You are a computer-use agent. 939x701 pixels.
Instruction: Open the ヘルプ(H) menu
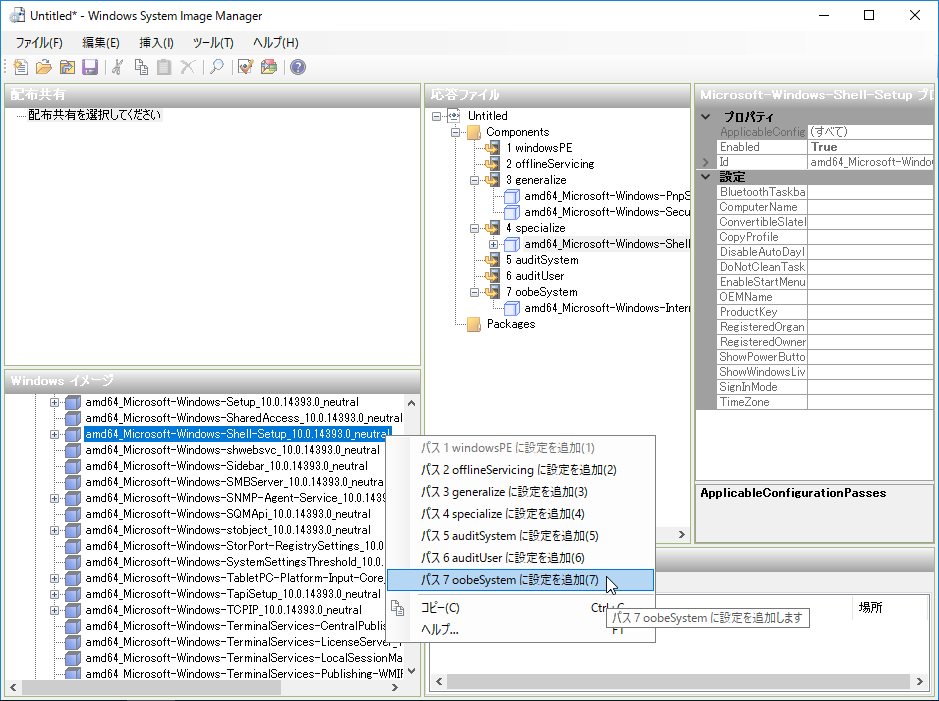[x=275, y=43]
